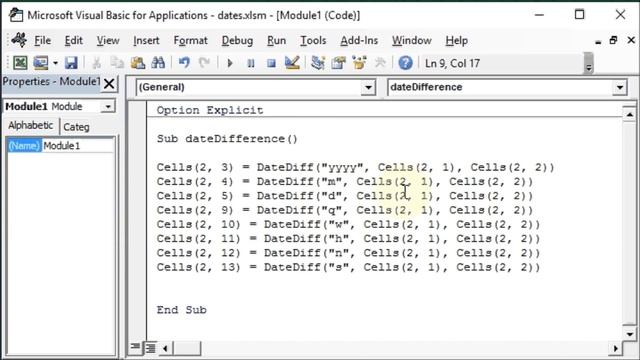Click the Cut scissors icon
The image size is (640, 360).
point(96,63)
